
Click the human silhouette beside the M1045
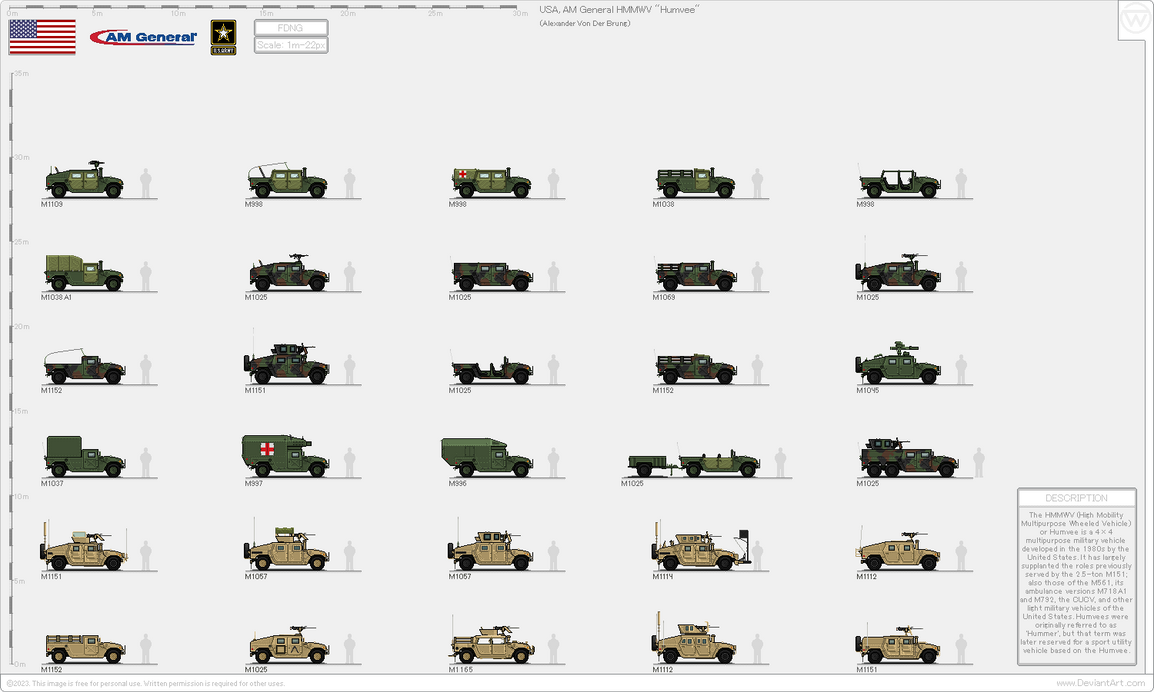click(960, 370)
